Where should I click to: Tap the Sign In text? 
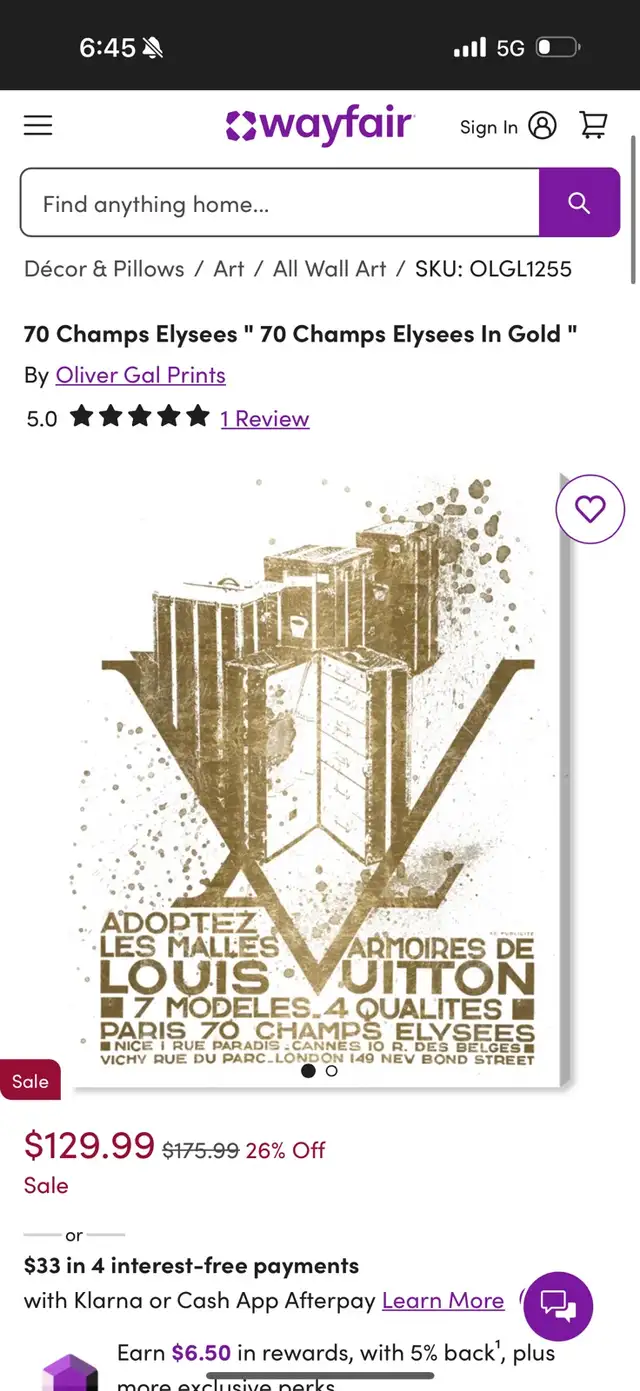click(x=489, y=127)
